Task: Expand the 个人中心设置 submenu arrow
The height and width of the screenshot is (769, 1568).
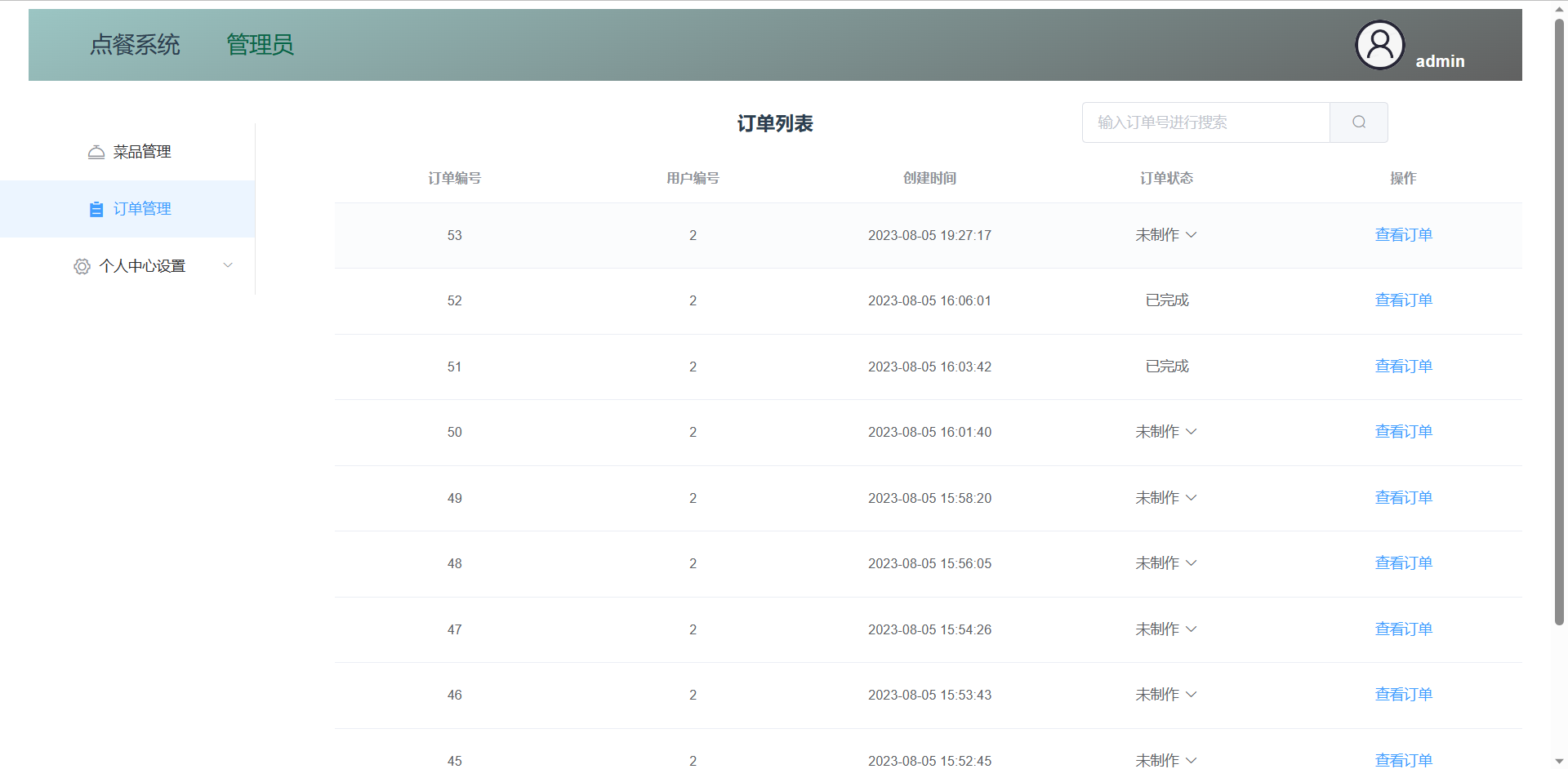Action: 229,265
